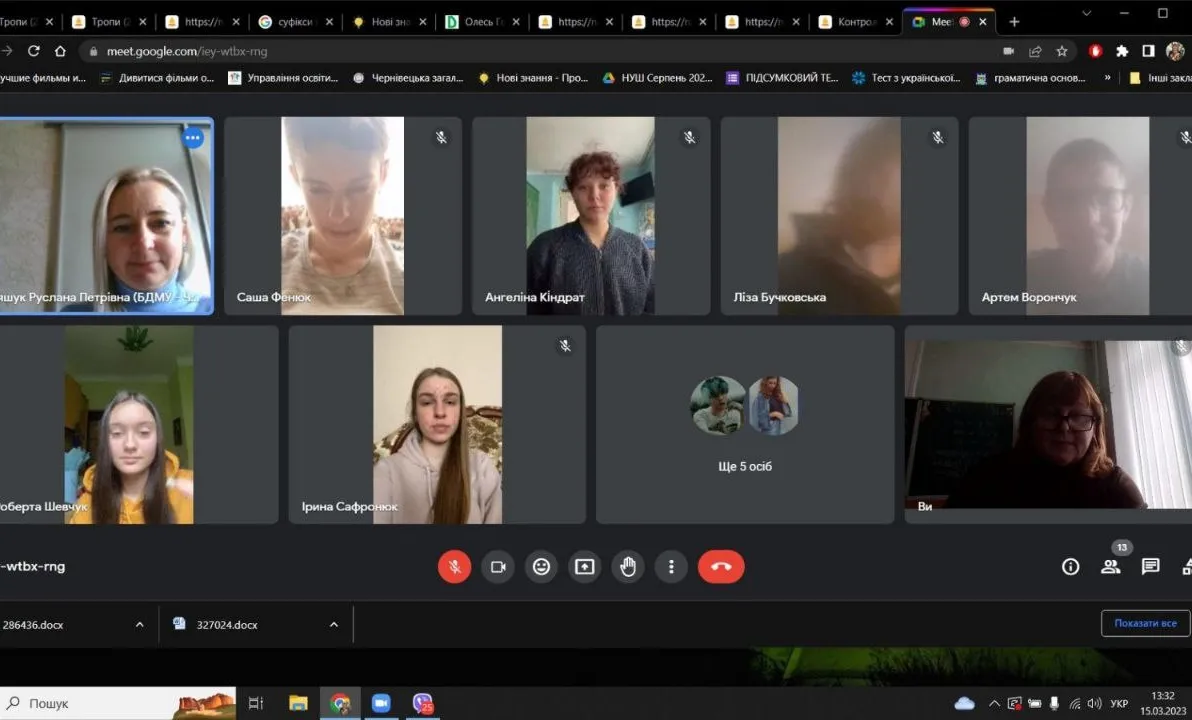Click the 'Показати все' downloads button
The height and width of the screenshot is (720, 1192).
1145,623
